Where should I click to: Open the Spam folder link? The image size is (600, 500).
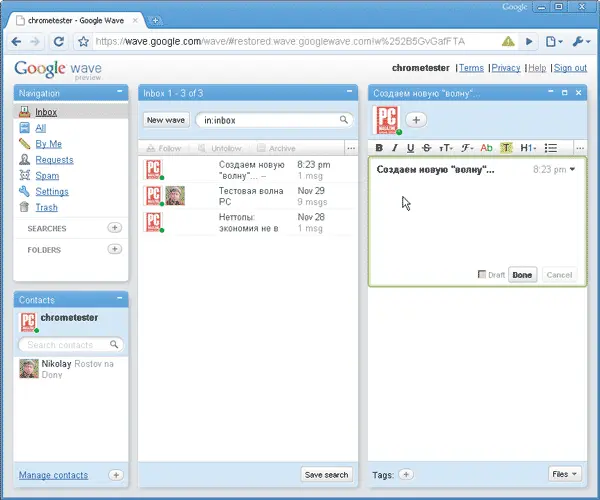click(x=47, y=176)
